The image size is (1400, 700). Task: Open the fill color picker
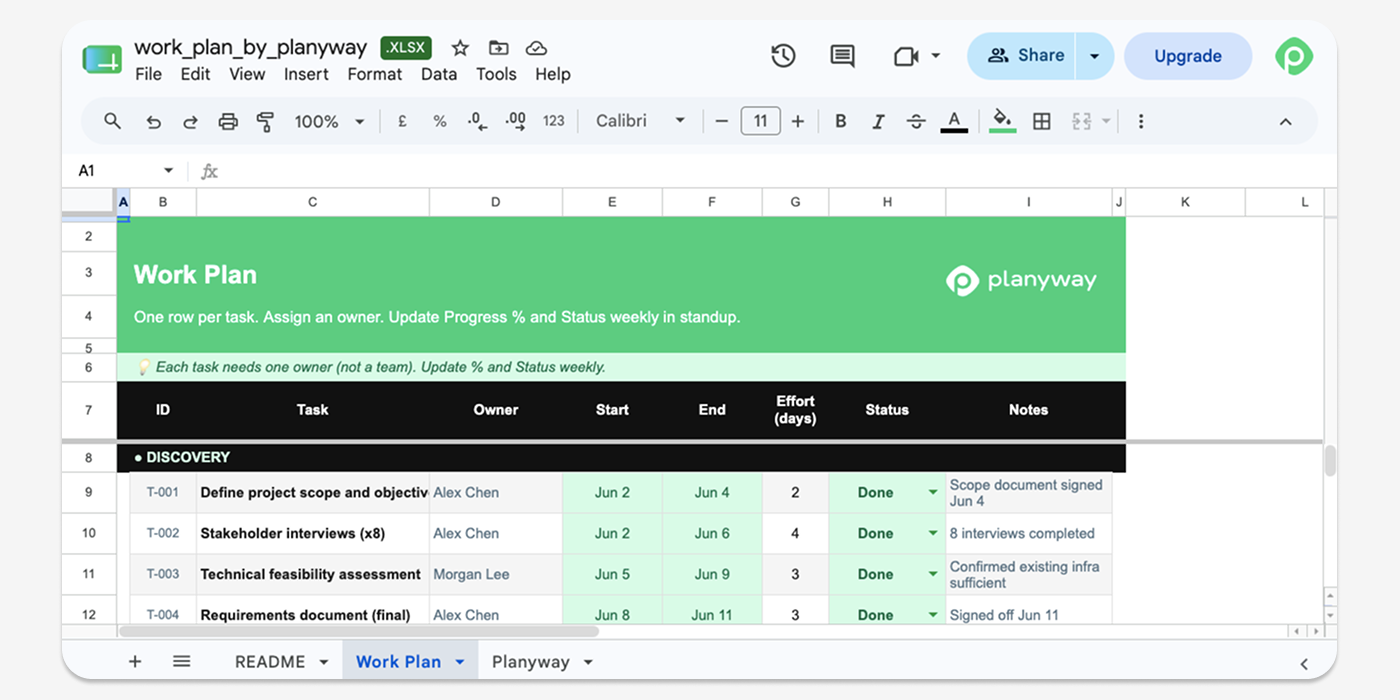[1003, 121]
